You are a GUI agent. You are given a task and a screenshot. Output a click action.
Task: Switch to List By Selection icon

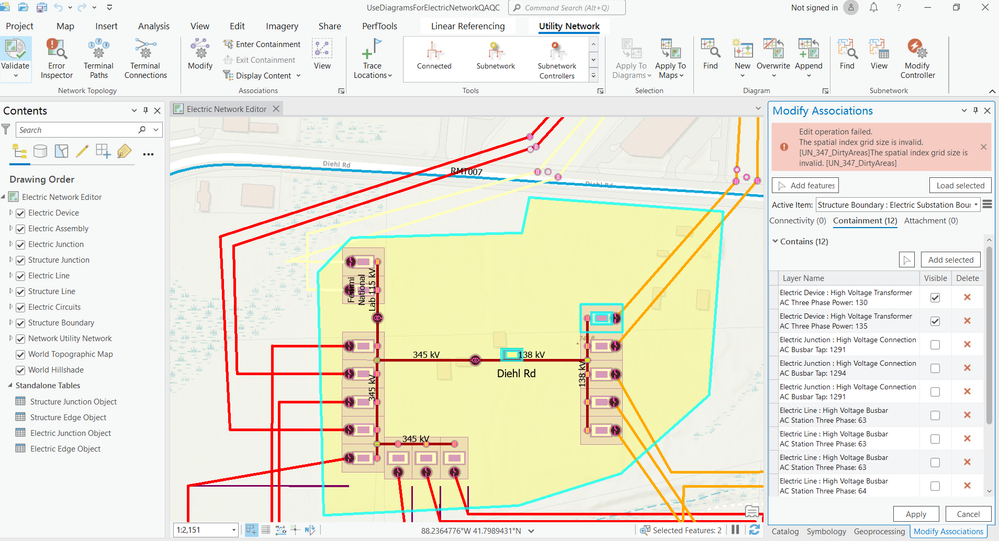click(61, 152)
